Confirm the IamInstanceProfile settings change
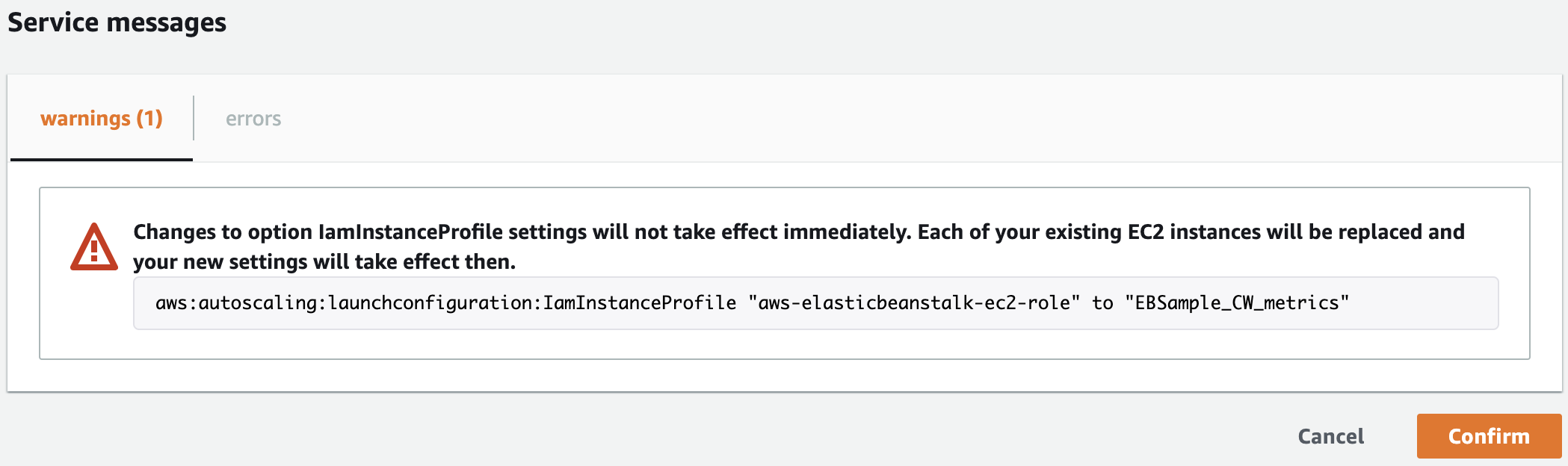The height and width of the screenshot is (466, 1568). pos(1488,435)
